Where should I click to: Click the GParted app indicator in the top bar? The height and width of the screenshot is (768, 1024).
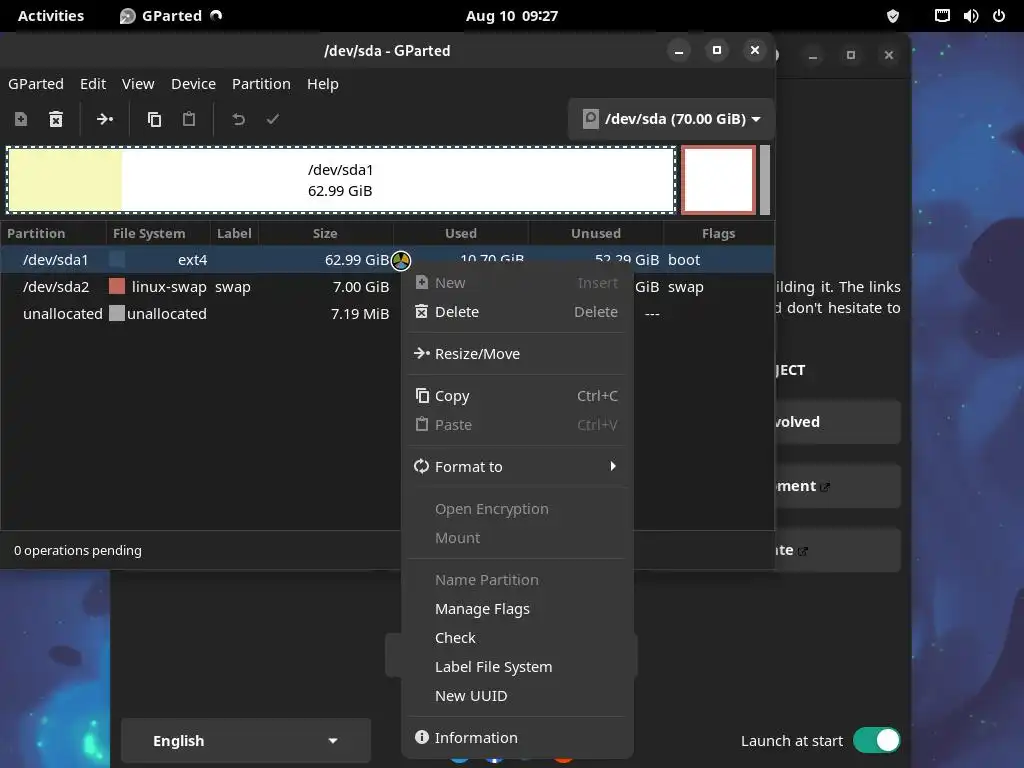171,16
